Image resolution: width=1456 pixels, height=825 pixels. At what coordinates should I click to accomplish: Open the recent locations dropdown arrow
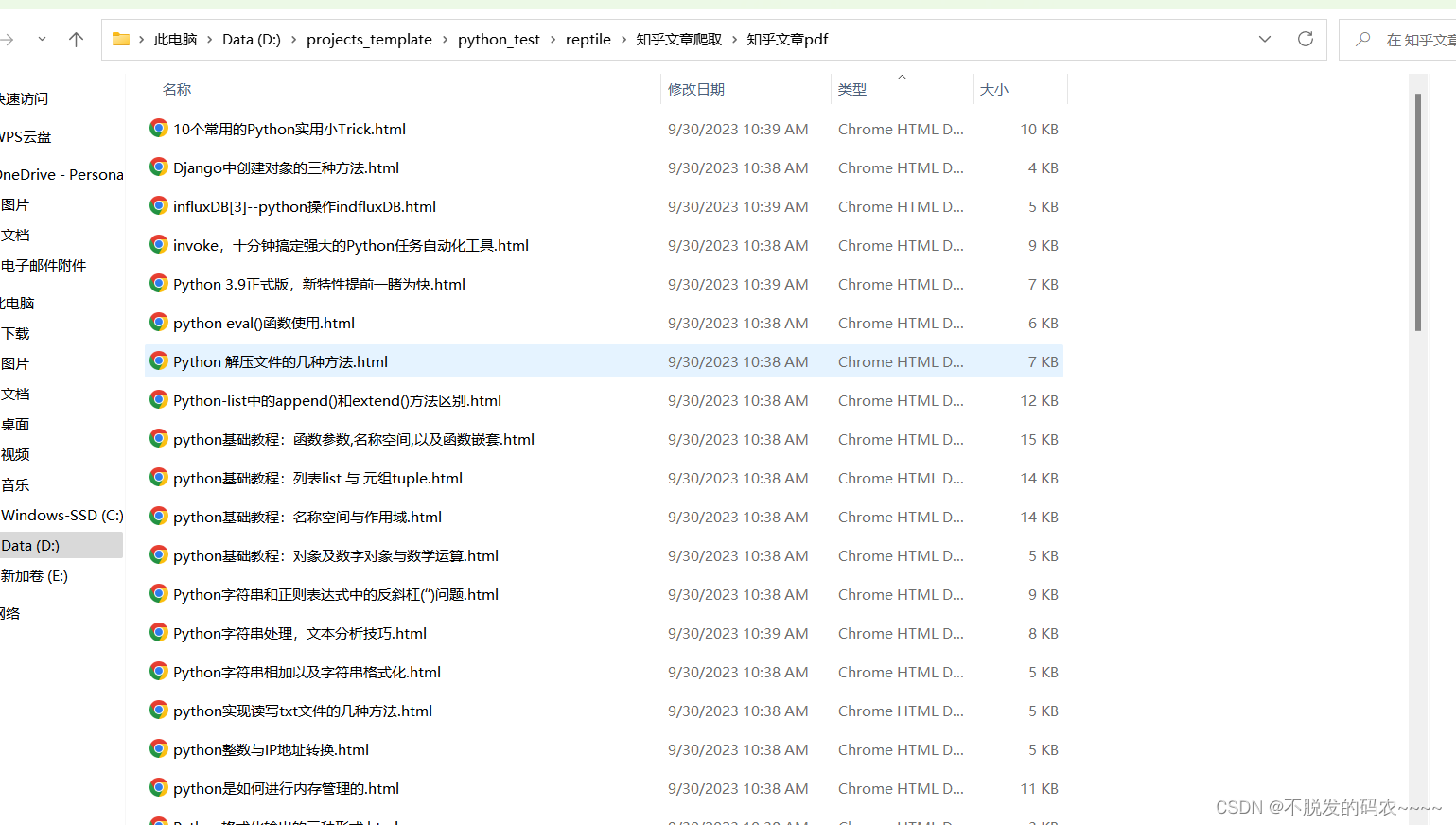(x=42, y=39)
